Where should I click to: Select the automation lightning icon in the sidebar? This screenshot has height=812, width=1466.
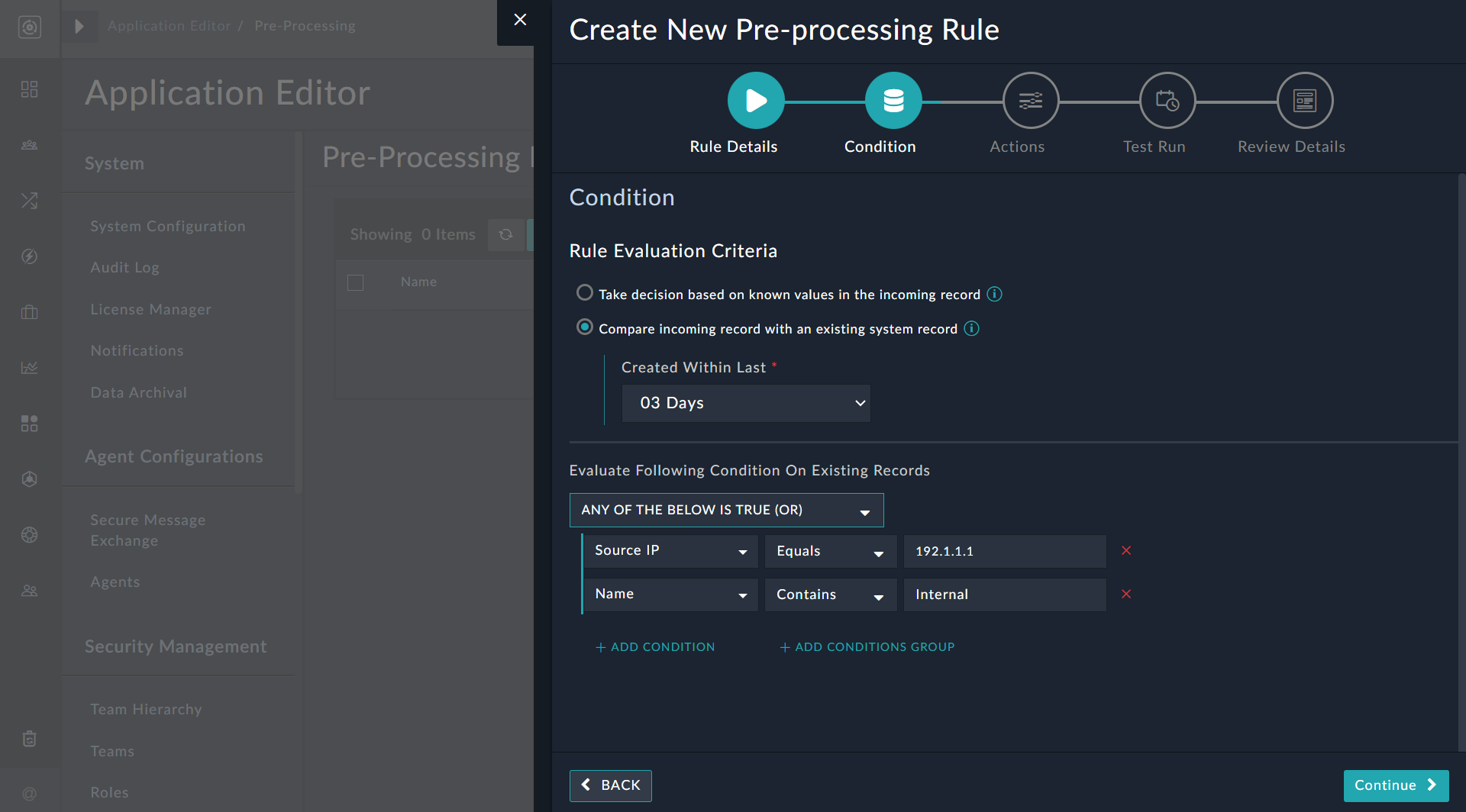coord(30,257)
